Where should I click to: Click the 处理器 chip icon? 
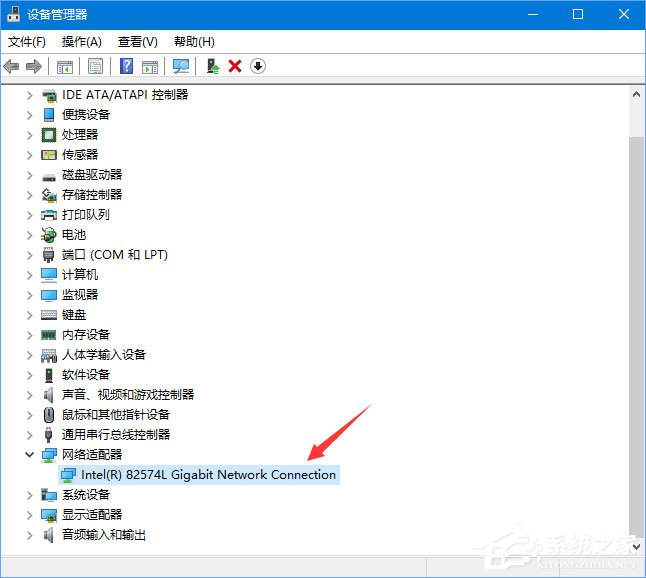pyautogui.click(x=49, y=135)
